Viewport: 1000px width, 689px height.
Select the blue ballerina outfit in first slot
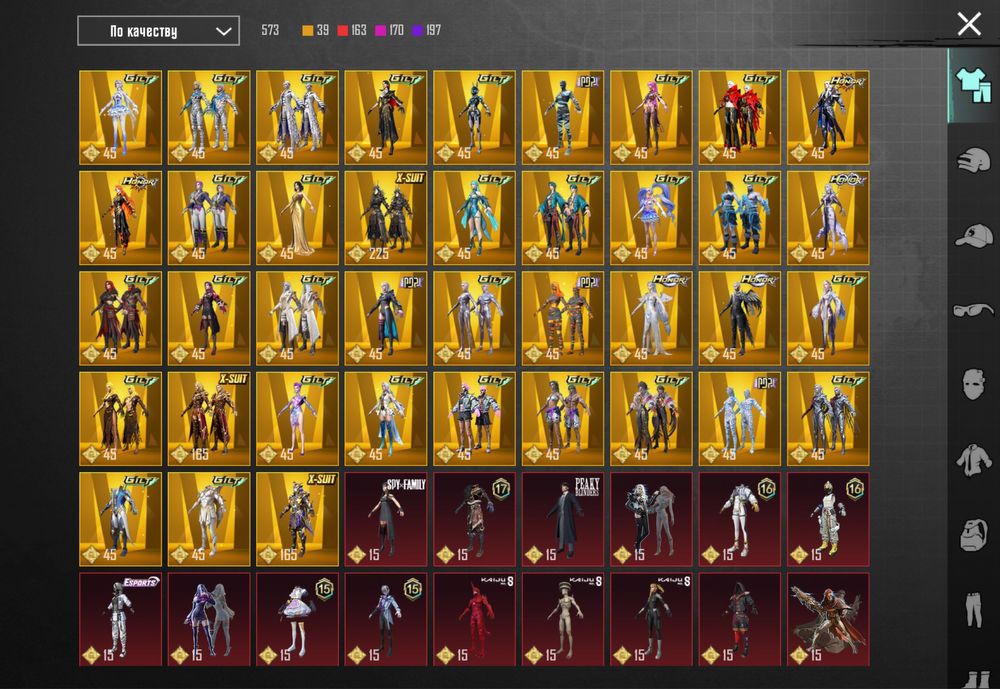tap(121, 117)
